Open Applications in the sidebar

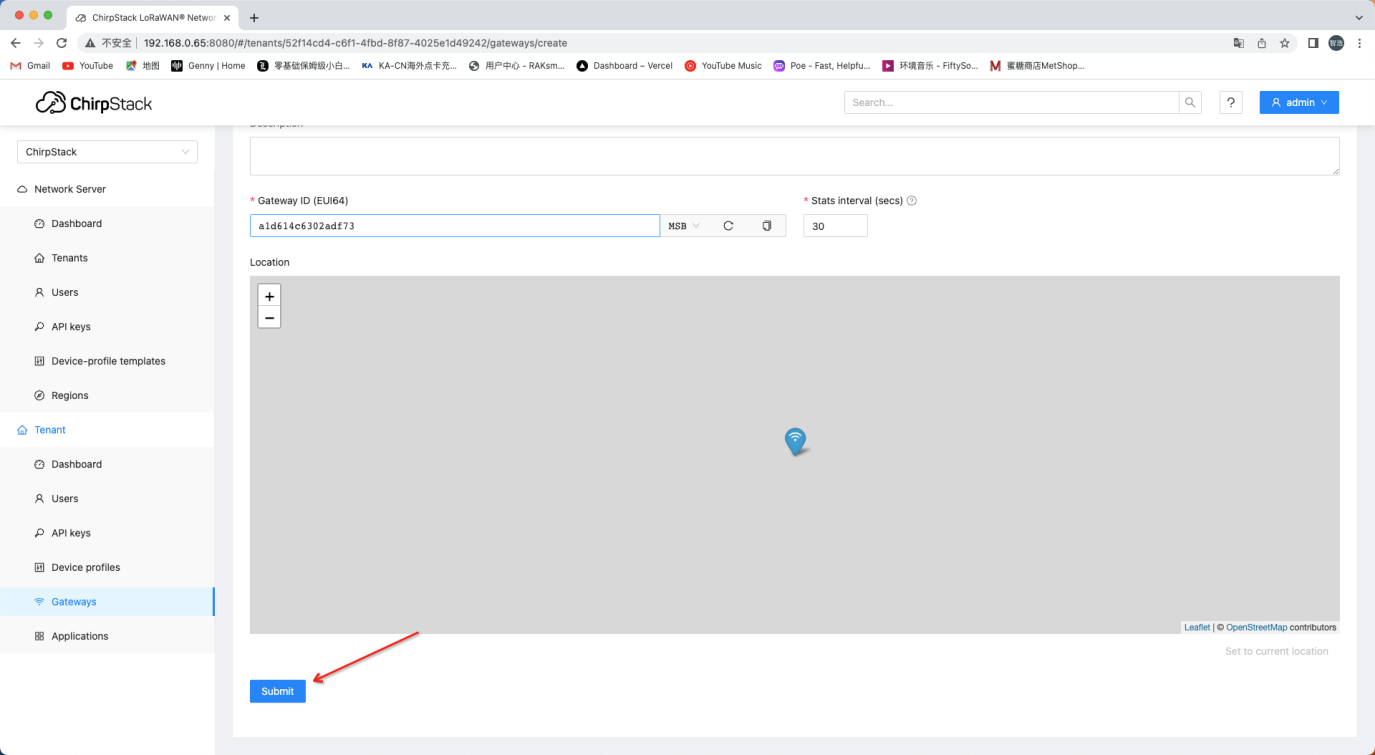(x=80, y=636)
